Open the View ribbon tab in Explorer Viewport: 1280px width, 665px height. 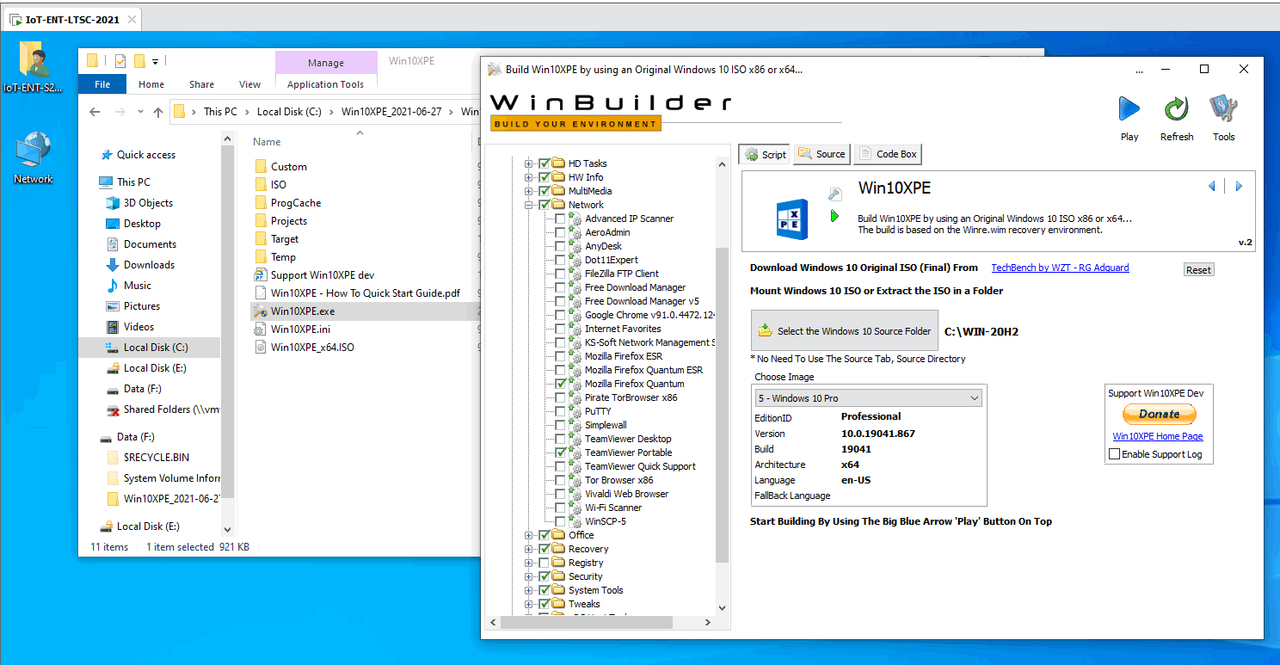[250, 85]
